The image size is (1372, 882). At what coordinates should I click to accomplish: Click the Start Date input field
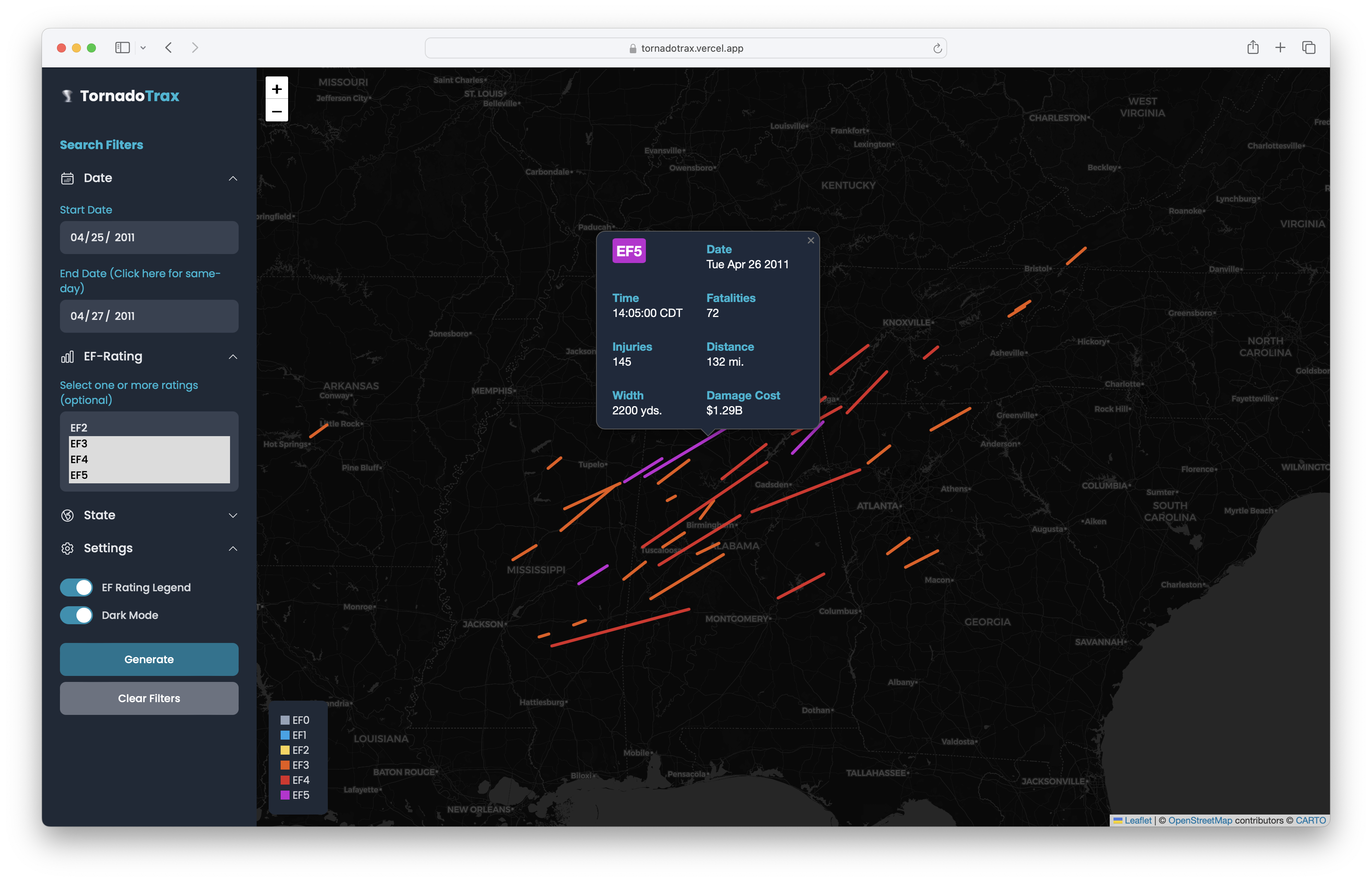(x=149, y=238)
